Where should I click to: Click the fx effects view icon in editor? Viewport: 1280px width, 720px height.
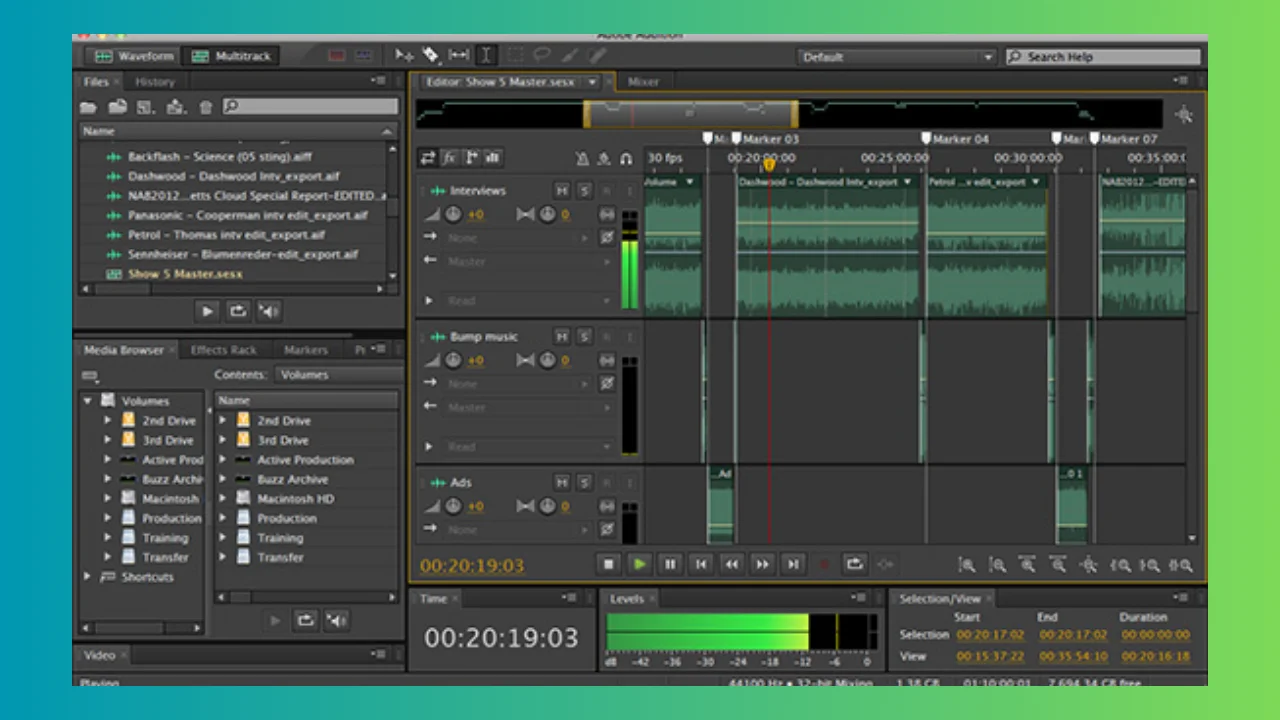(450, 158)
